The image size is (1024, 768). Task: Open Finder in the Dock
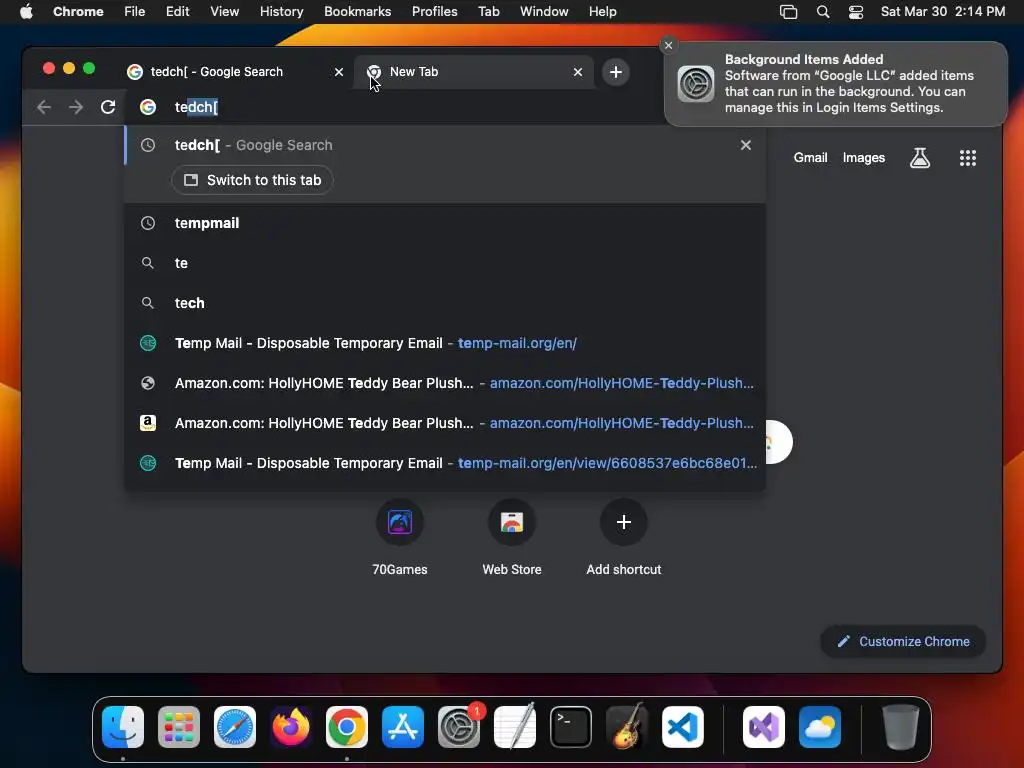(123, 727)
